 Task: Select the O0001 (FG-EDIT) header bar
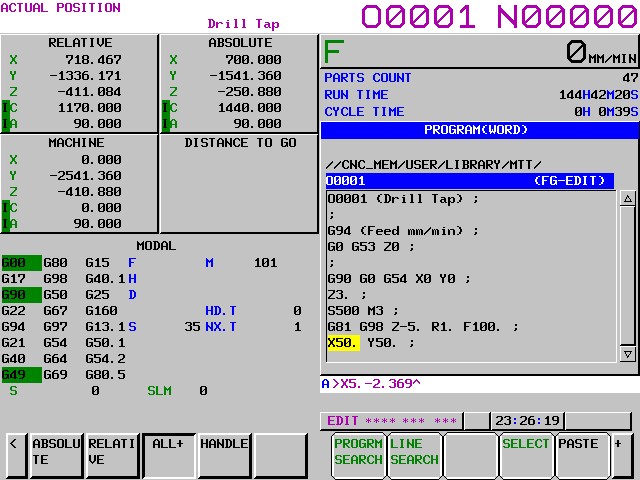[x=470, y=181]
